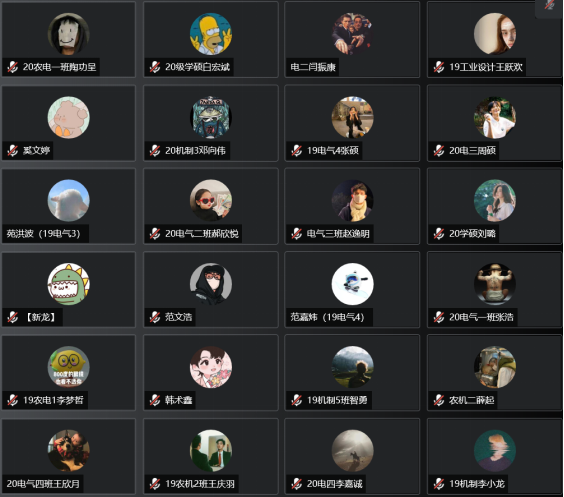Click muted microphone icon for 19电气4张硕
Image resolution: width=564 pixels, height=497 pixels.
coord(296,150)
